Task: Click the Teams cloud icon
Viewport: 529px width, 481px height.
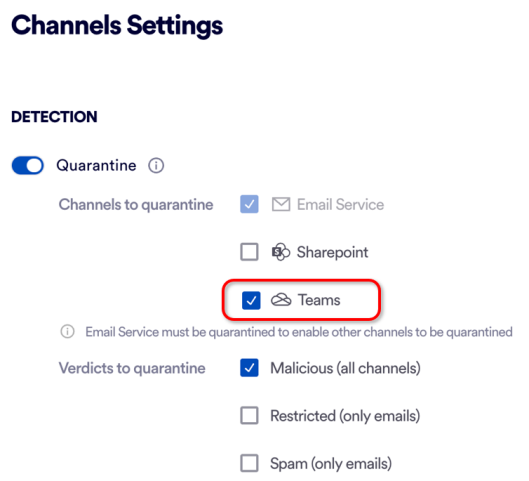Action: [281, 300]
